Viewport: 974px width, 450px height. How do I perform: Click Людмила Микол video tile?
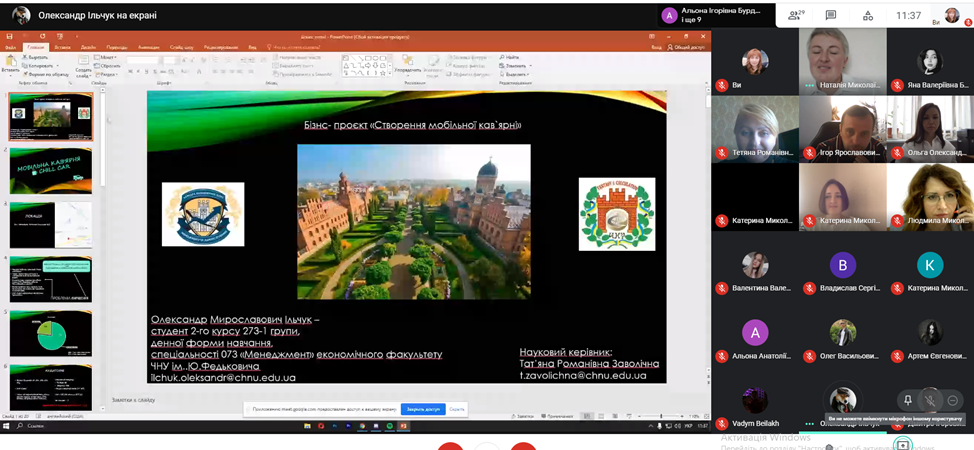[930, 197]
